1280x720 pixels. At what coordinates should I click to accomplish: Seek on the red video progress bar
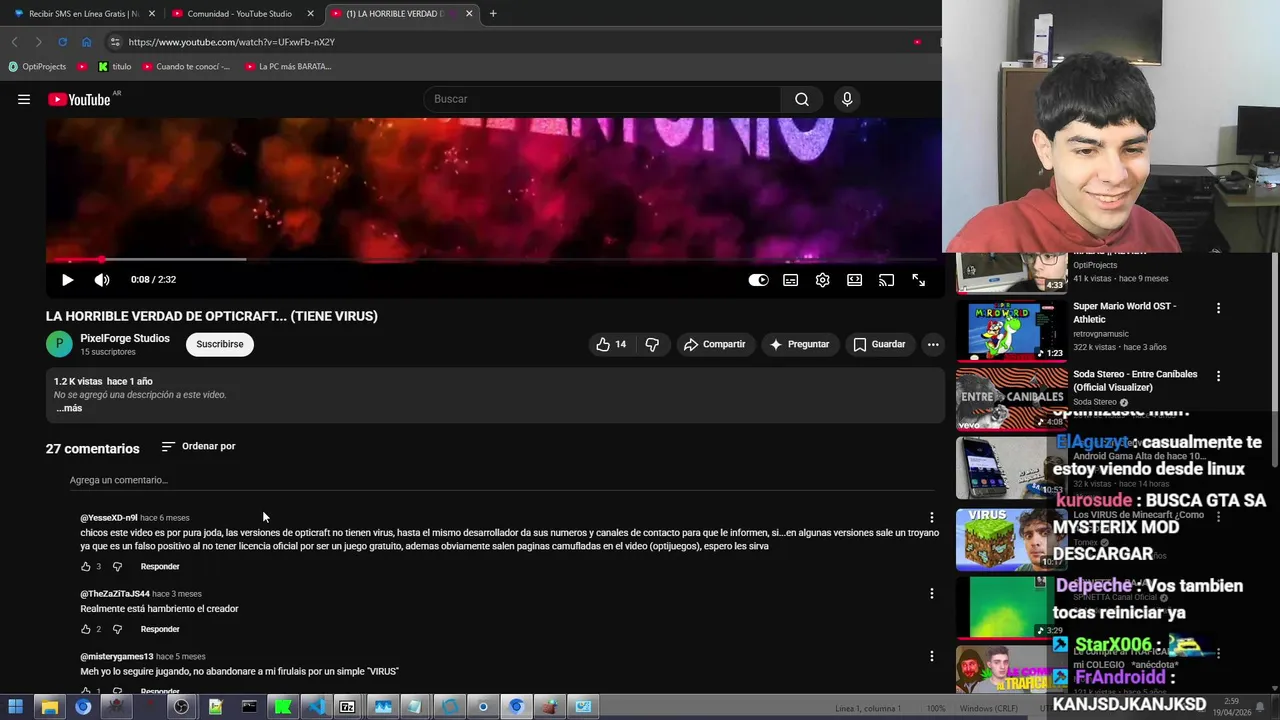(x=495, y=260)
